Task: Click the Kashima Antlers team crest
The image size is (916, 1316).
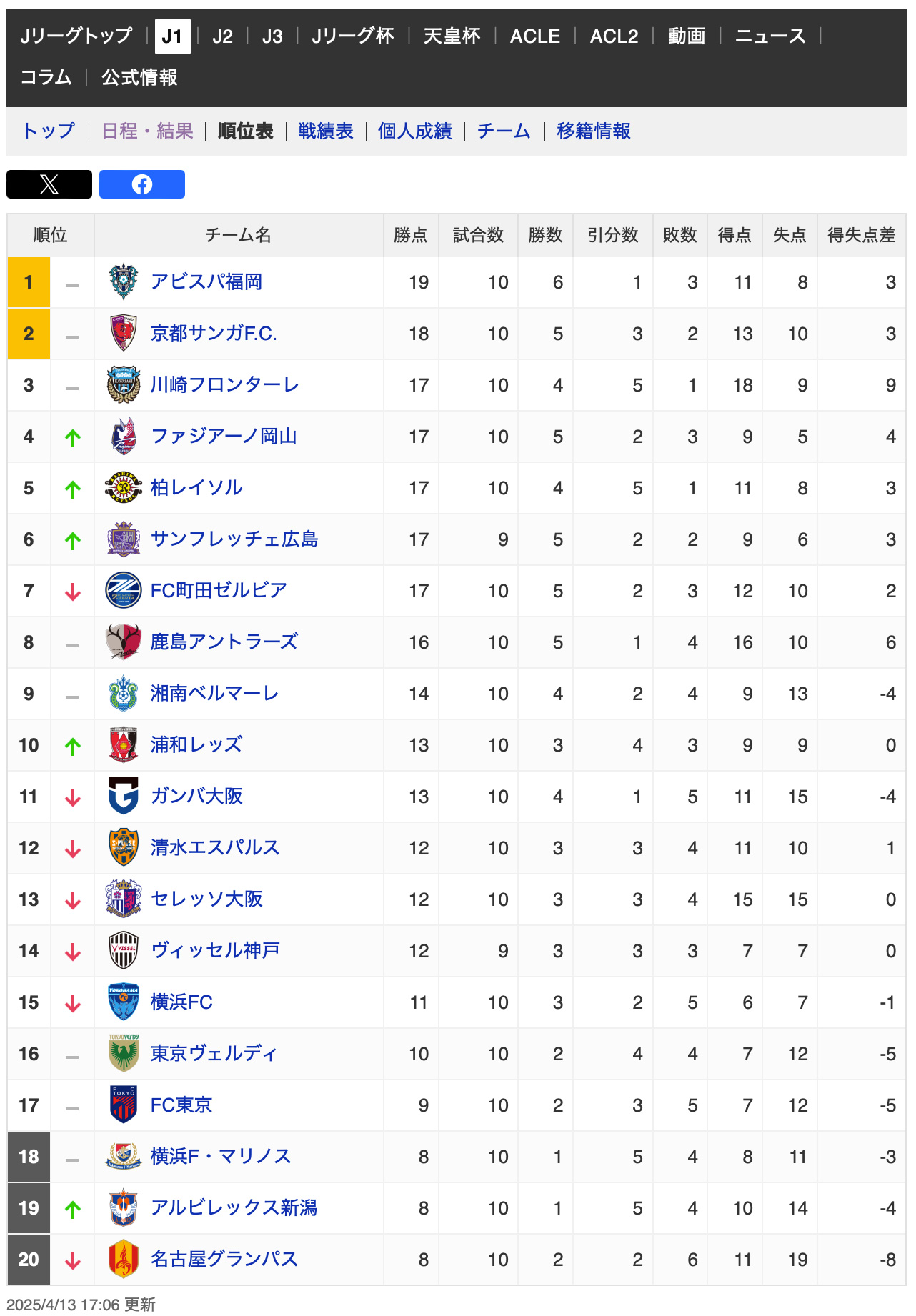Action: [123, 642]
